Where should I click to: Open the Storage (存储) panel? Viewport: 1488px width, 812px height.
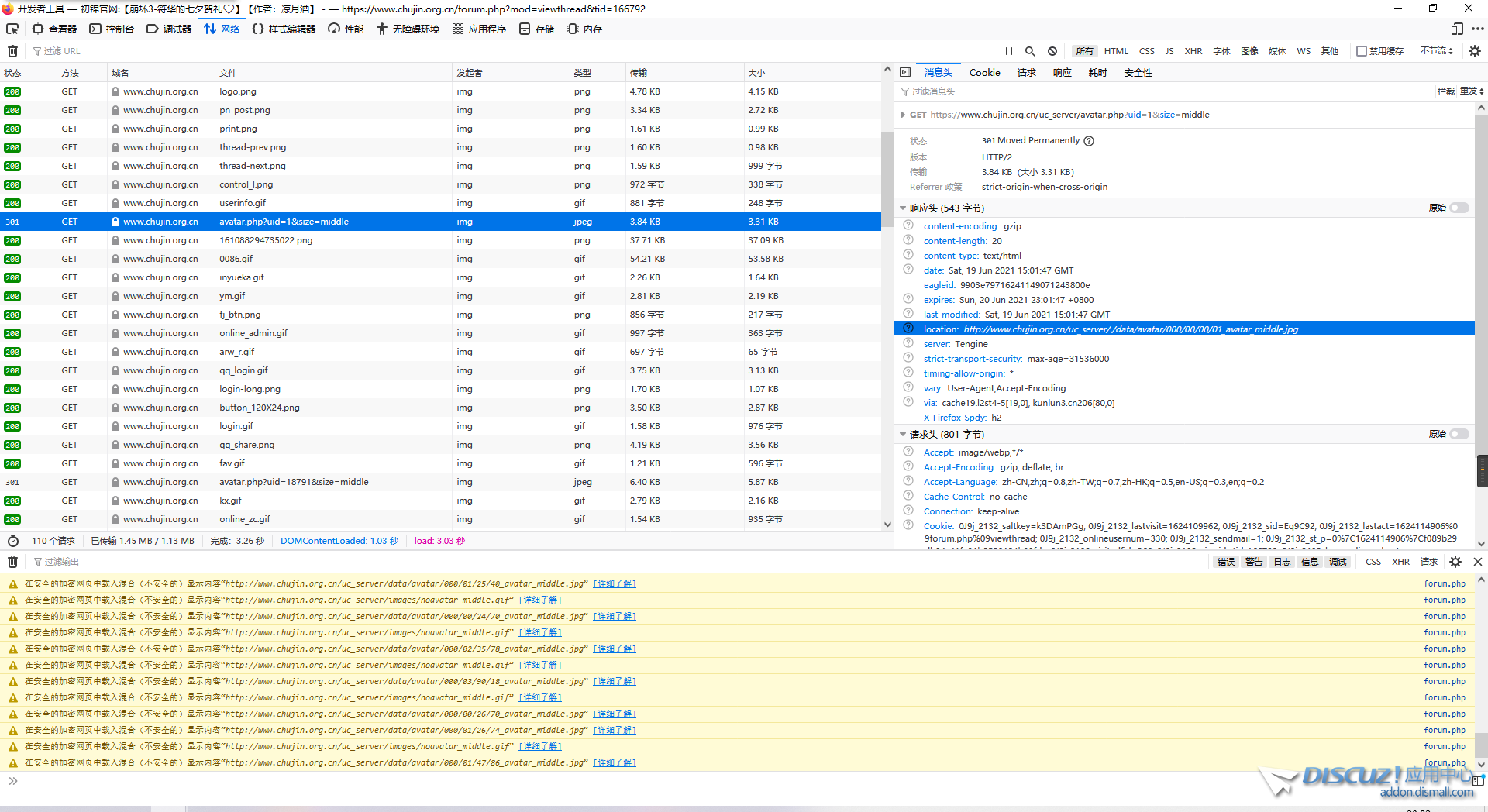pyautogui.click(x=537, y=29)
